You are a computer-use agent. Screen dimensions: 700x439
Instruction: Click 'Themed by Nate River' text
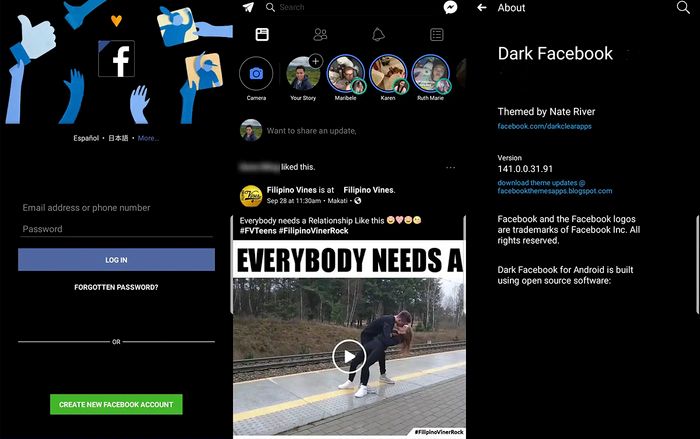point(546,112)
